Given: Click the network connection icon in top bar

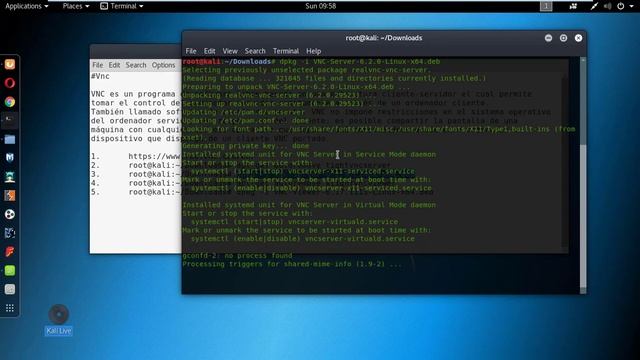Looking at the screenshot, I should tap(594, 6).
